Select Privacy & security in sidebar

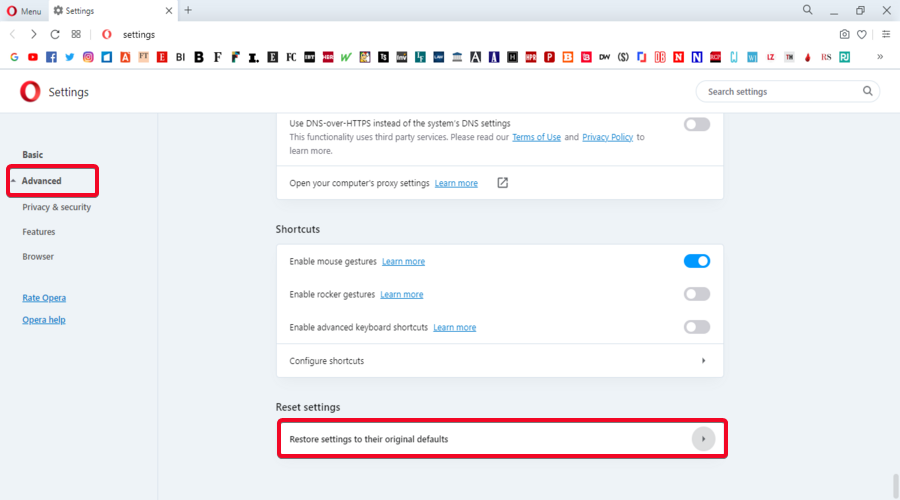[x=56, y=207]
